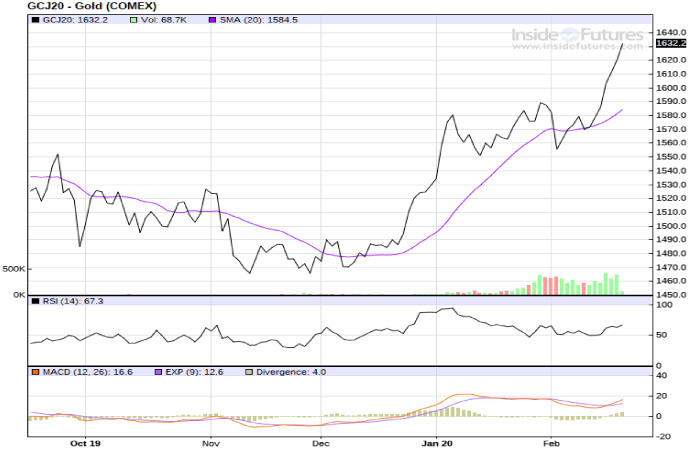The image size is (688, 450).
Task: Click the RSI (14) legend swatch
Action: coord(33,300)
